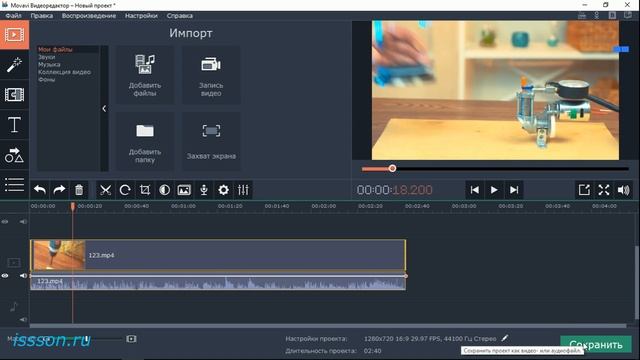Split clip with the scissors tool

tap(105, 190)
